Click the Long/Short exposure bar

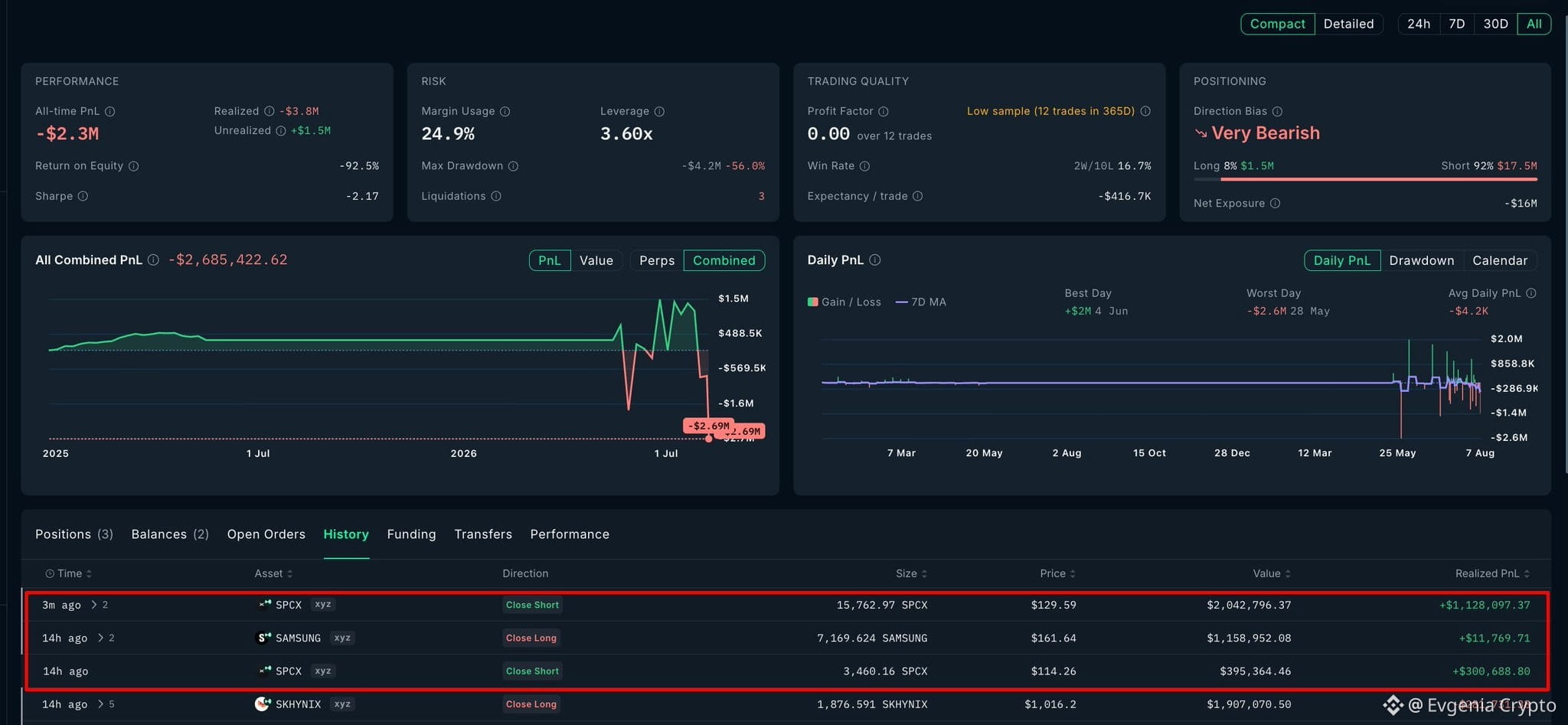point(1365,179)
